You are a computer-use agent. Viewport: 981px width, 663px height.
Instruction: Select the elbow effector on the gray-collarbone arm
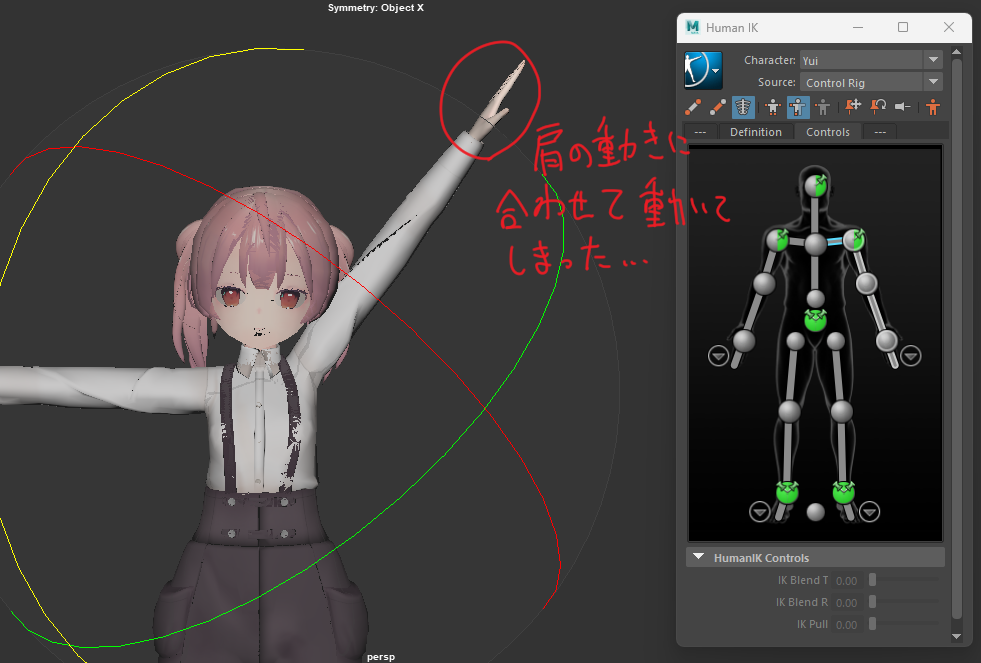(764, 283)
